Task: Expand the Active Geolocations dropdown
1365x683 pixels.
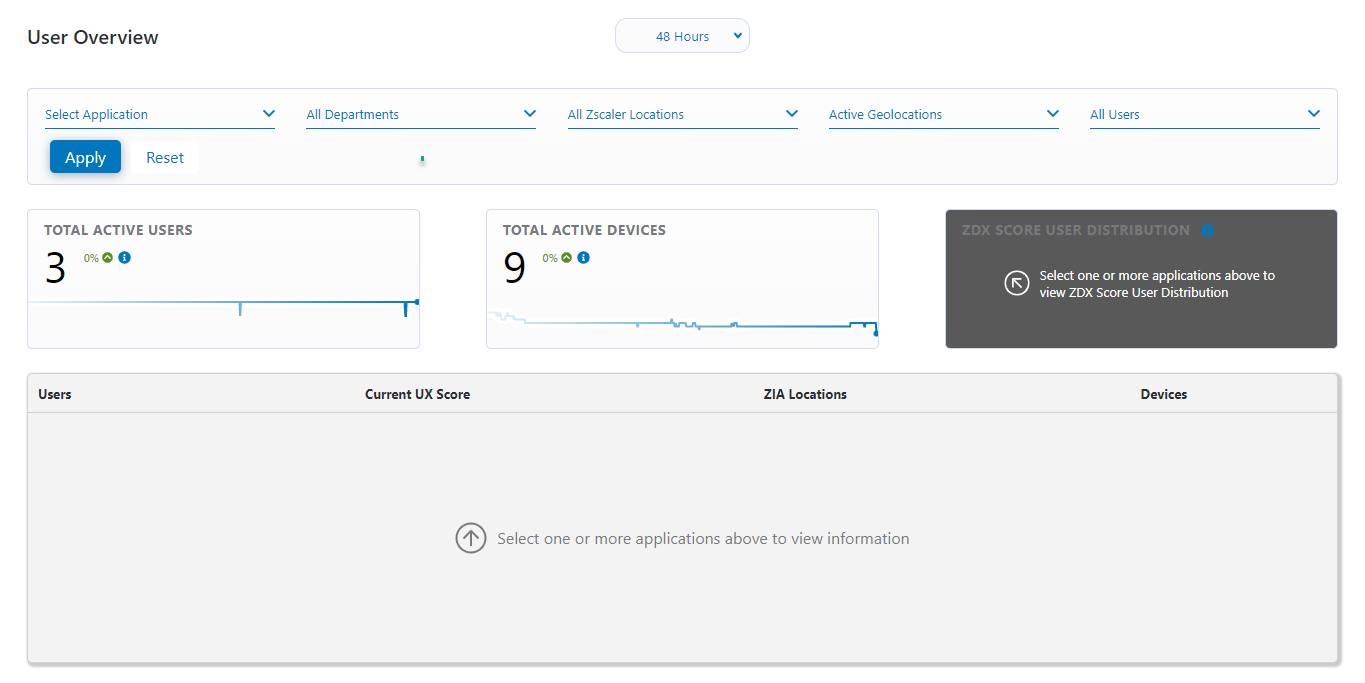Action: point(944,113)
